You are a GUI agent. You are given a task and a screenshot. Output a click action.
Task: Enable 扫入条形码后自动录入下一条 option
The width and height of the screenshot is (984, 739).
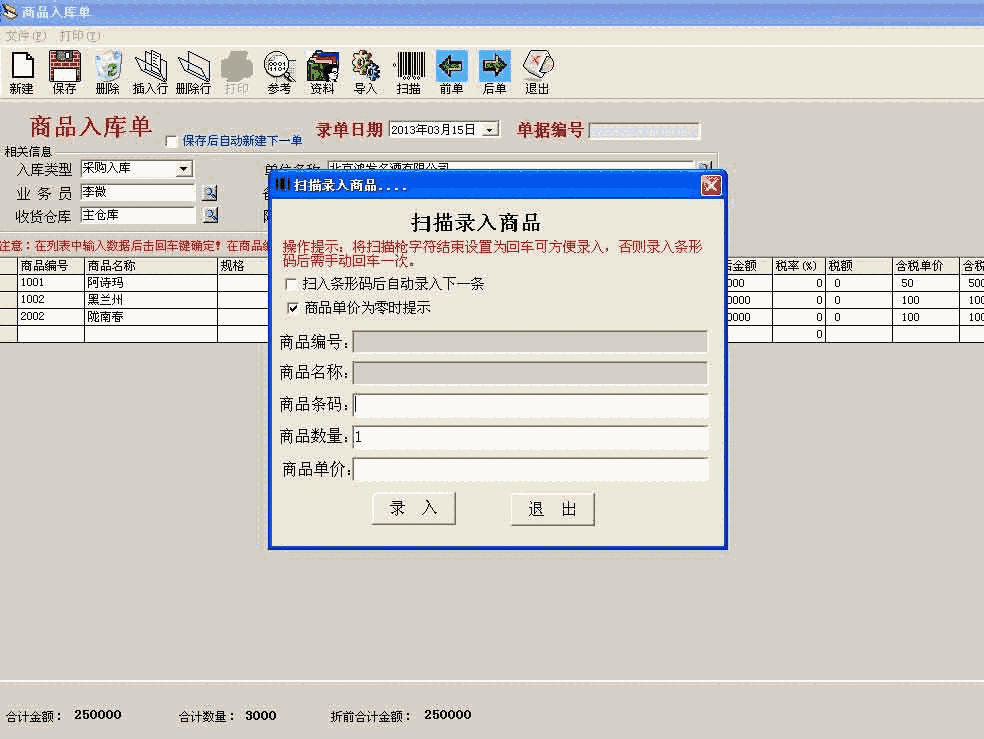[292, 285]
